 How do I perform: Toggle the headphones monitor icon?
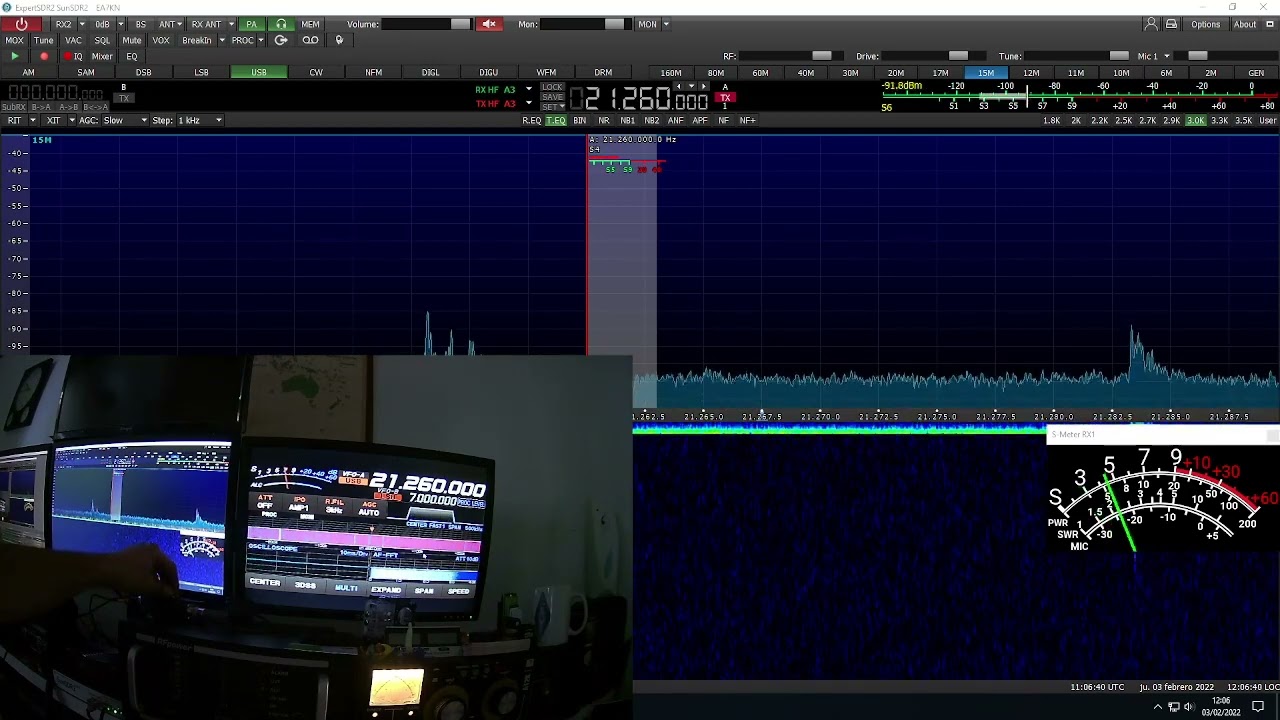tap(281, 24)
